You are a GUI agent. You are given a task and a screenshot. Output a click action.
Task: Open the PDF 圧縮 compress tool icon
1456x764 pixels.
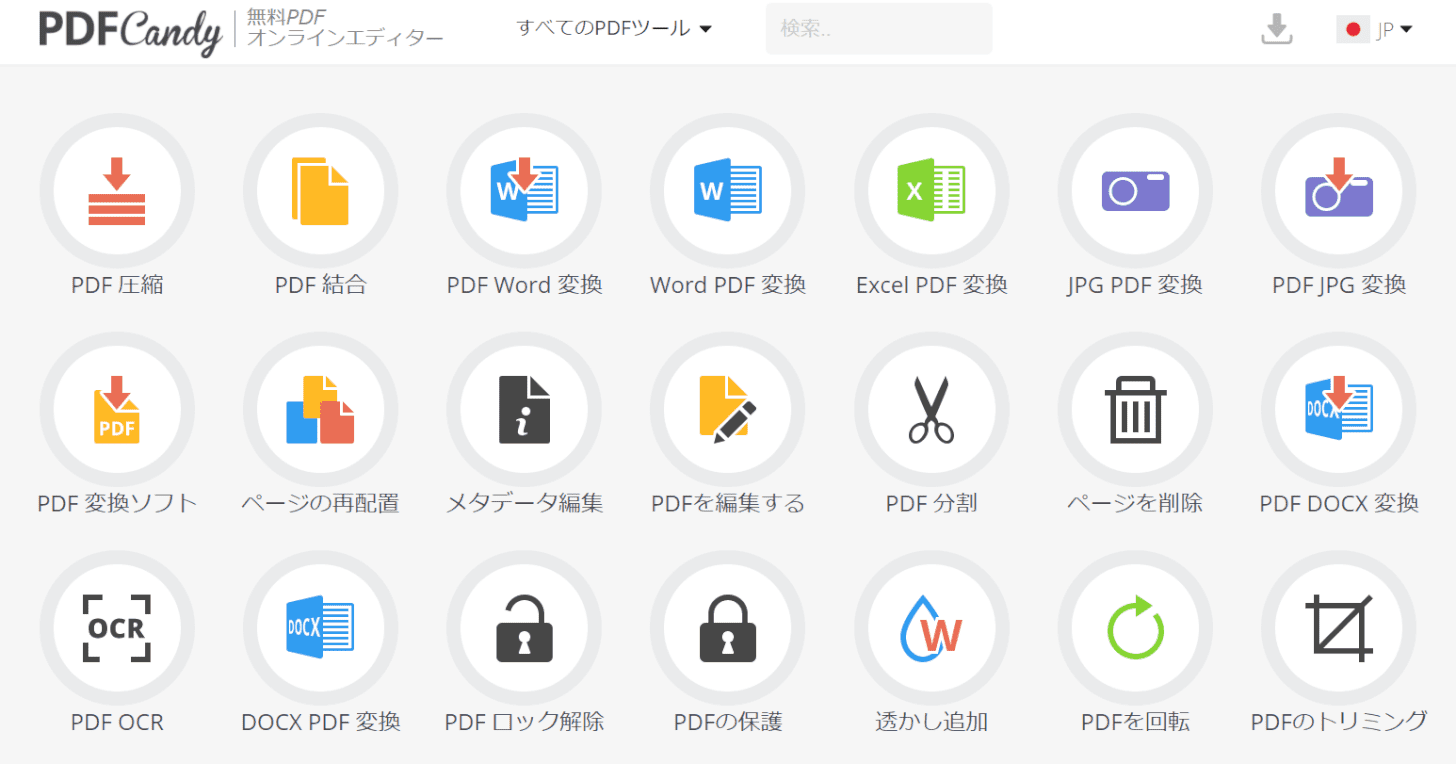(117, 191)
